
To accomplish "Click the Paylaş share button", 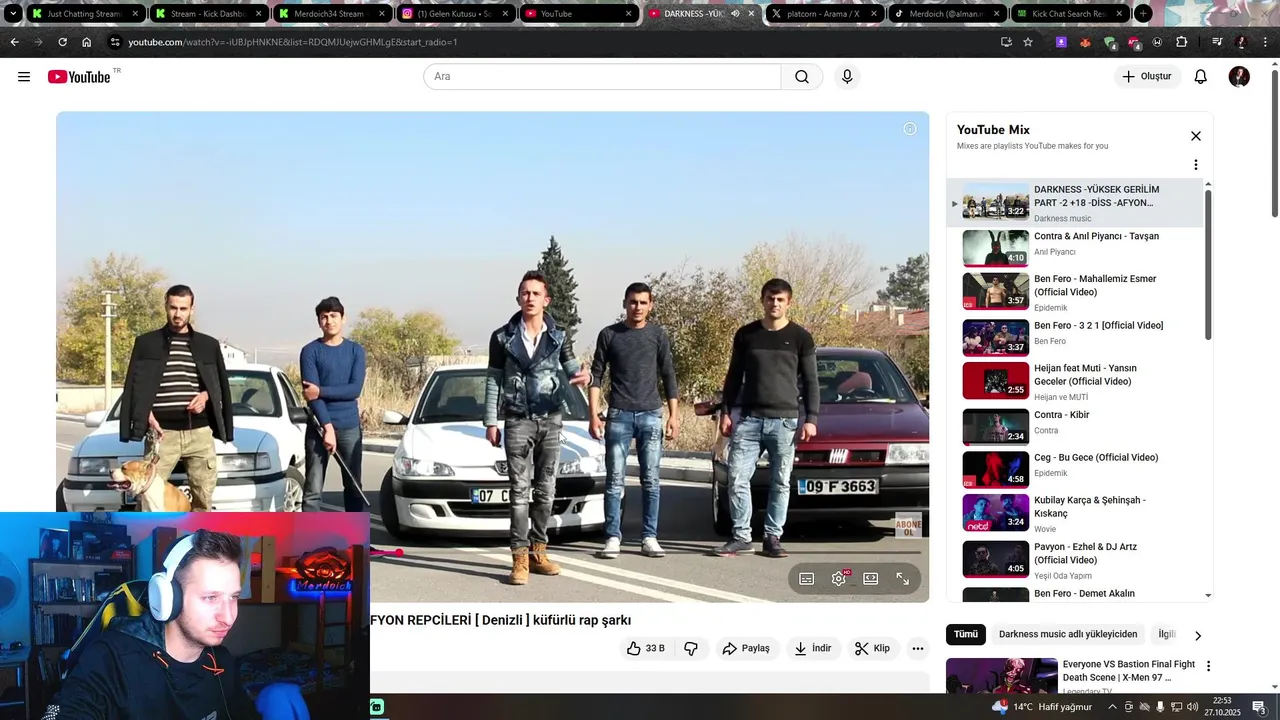I will click(746, 648).
